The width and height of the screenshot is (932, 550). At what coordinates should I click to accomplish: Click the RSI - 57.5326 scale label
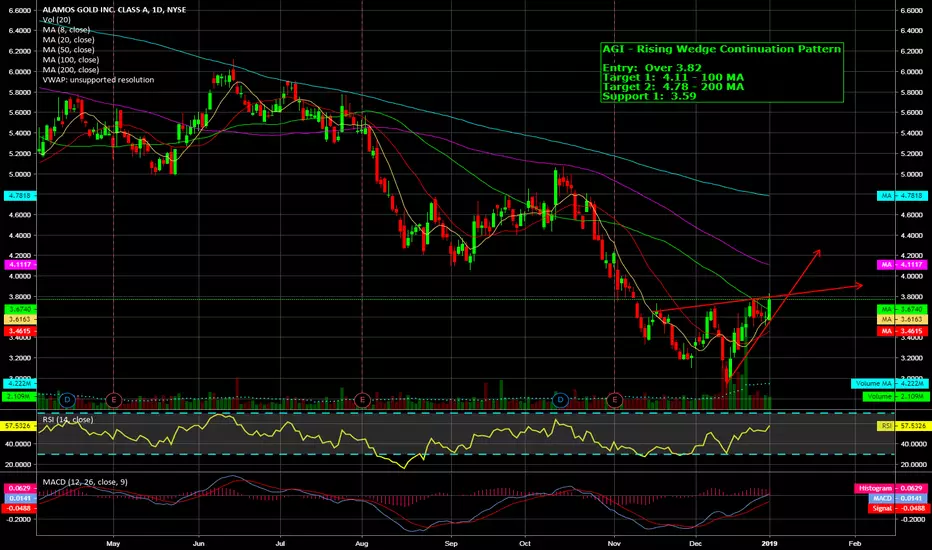pyautogui.click(x=902, y=426)
